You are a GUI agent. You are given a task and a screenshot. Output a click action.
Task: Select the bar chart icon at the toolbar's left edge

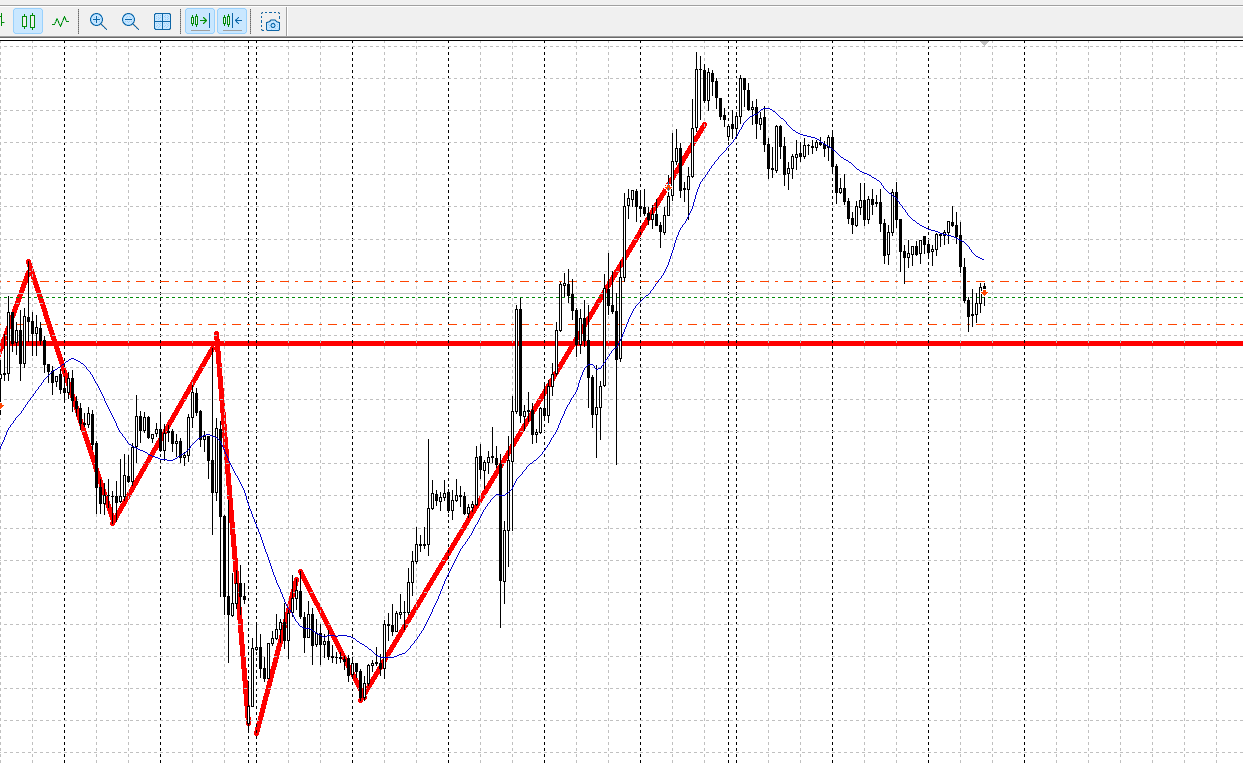point(3,21)
